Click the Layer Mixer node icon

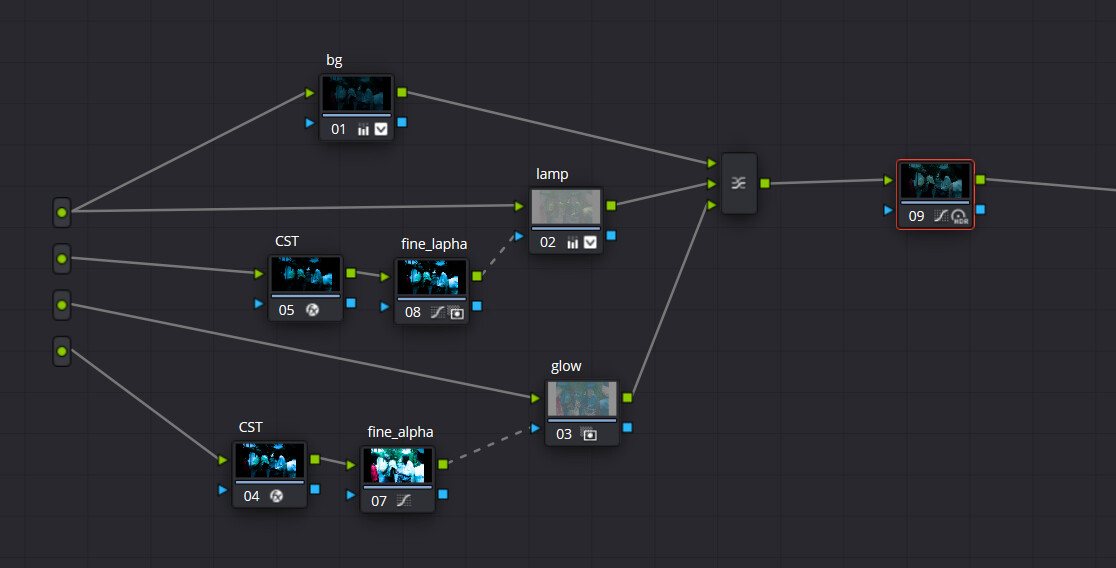tap(739, 183)
